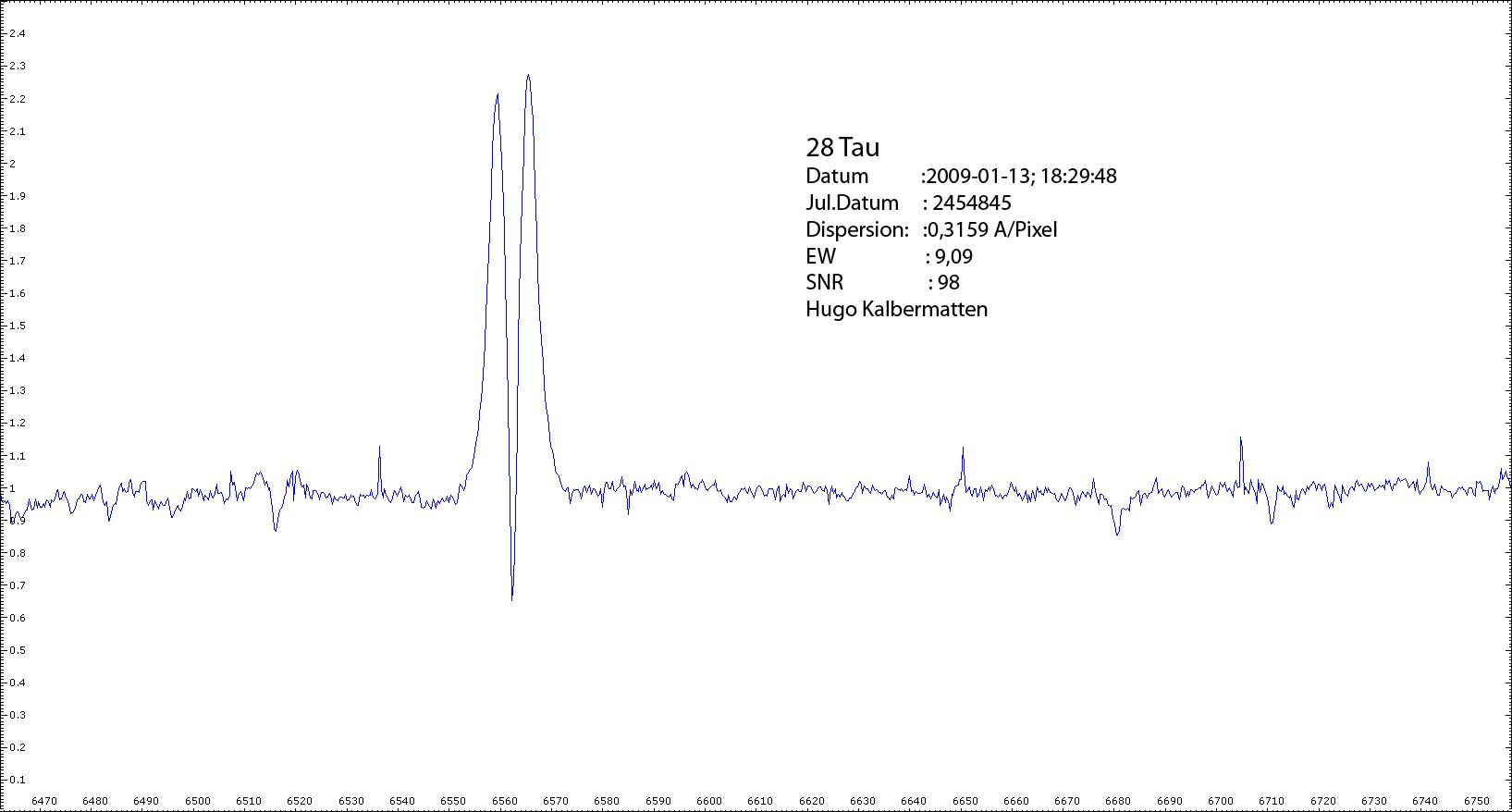Image resolution: width=1512 pixels, height=812 pixels.
Task: Click bottom of central absorption dip
Action: [x=511, y=598]
